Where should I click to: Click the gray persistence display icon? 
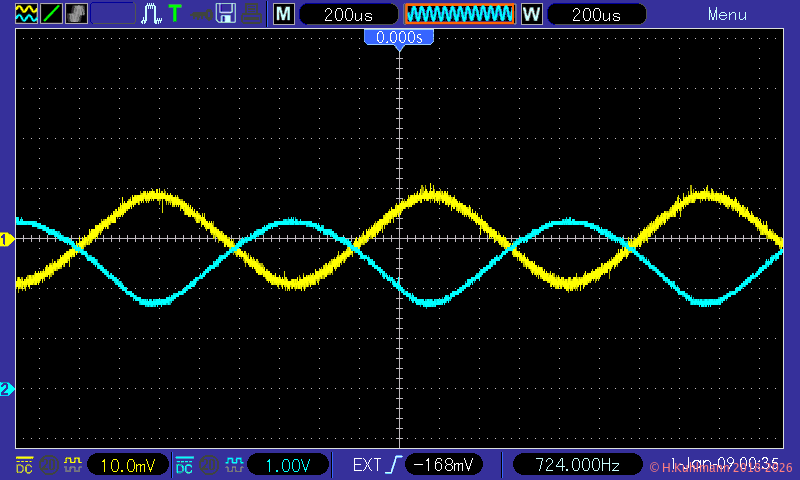(x=76, y=14)
